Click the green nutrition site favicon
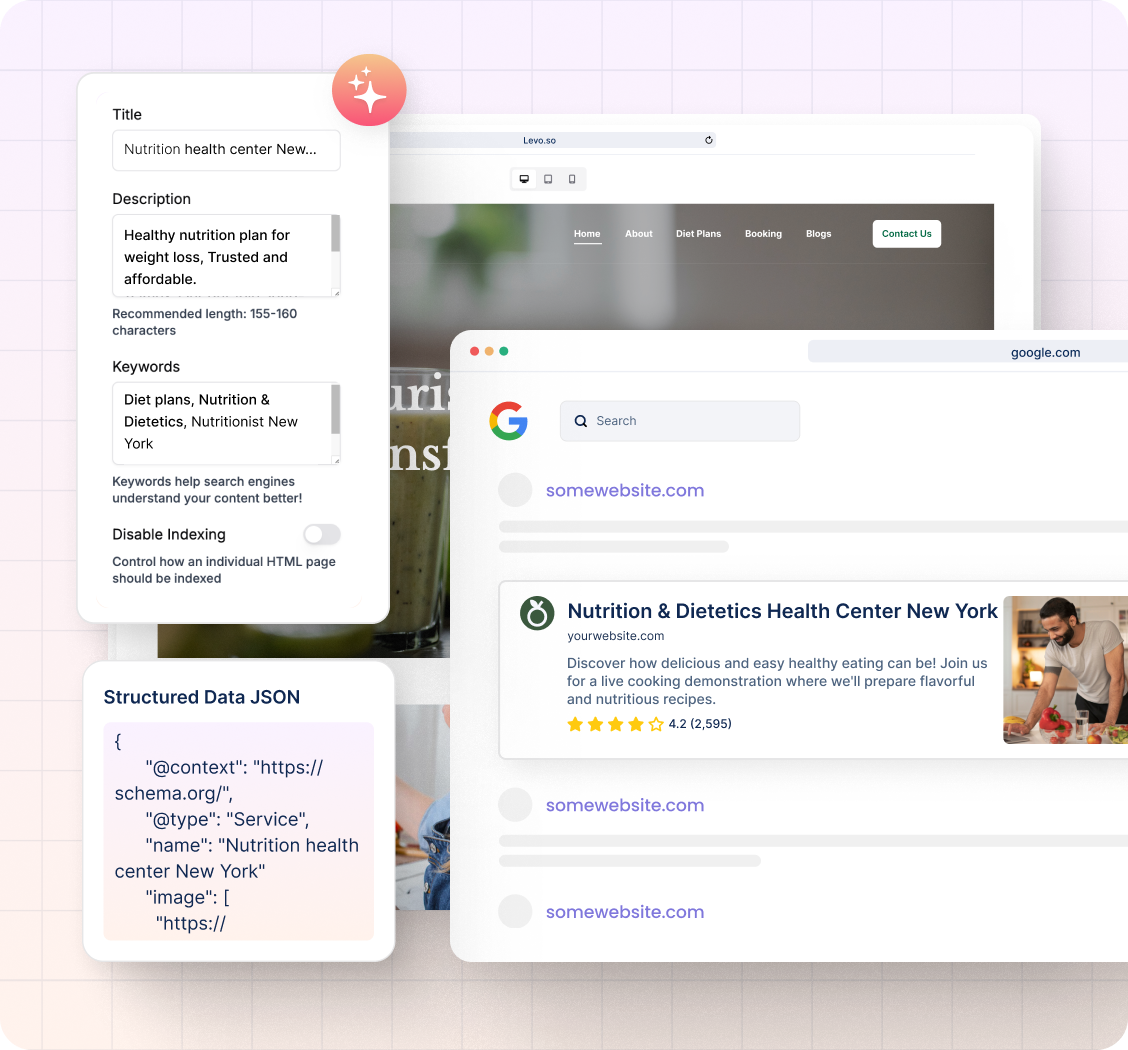 pyautogui.click(x=537, y=613)
